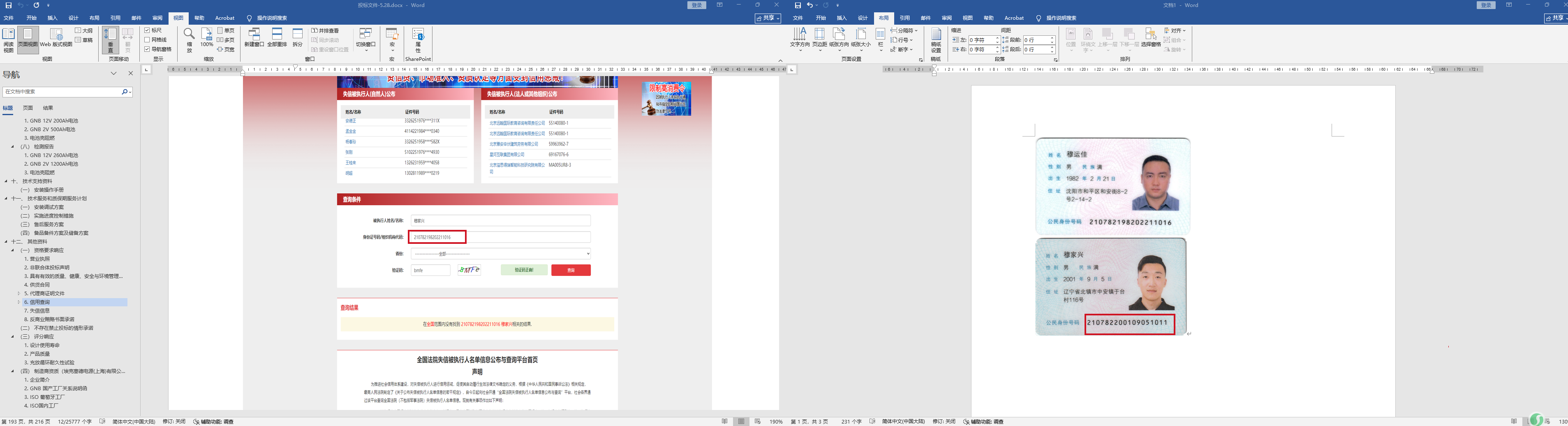Open a New Window (新建窗口)

pyautogui.click(x=254, y=38)
